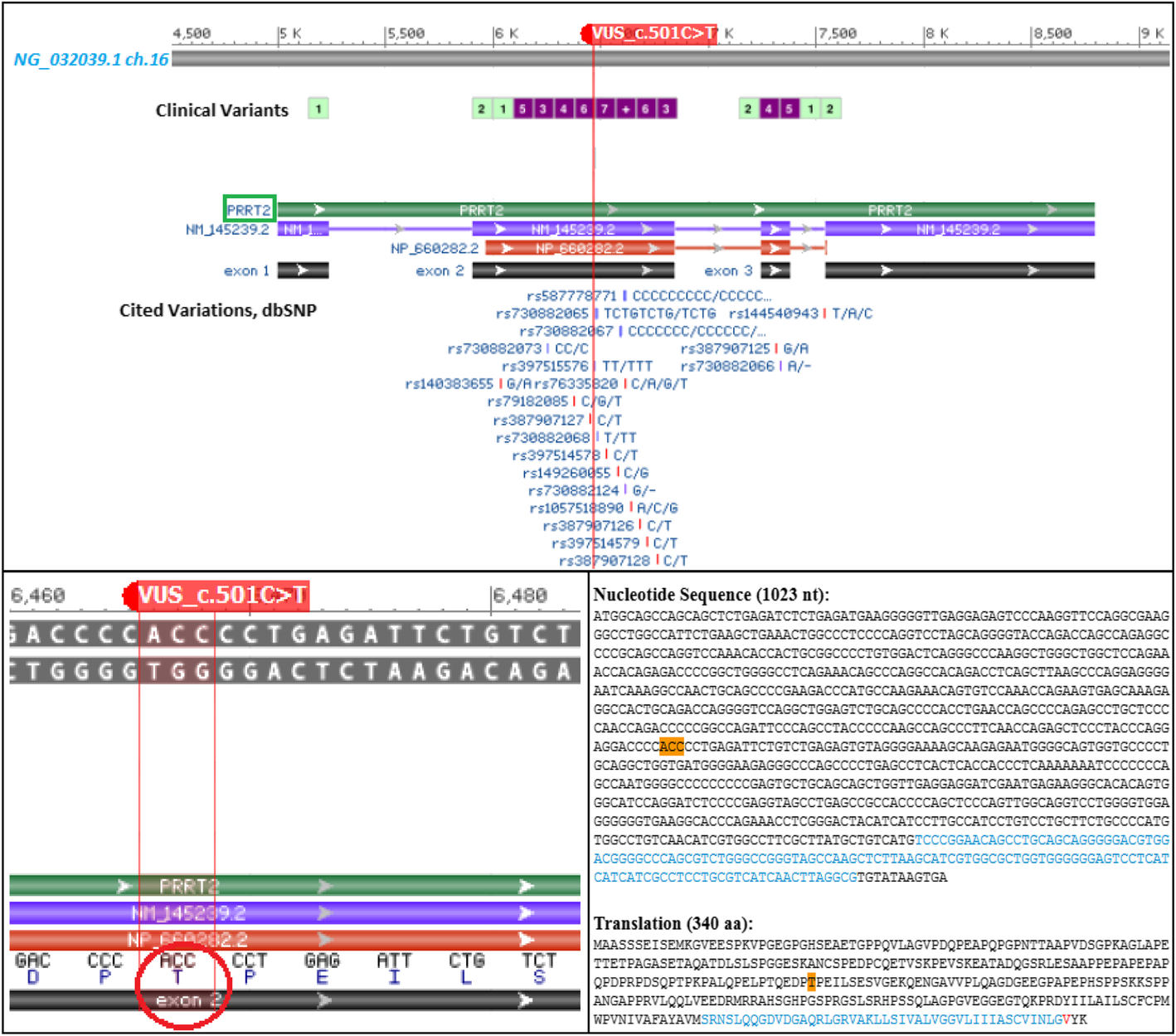Open variant rs397514578
This screenshot has height=1036, width=1176.
556,455
